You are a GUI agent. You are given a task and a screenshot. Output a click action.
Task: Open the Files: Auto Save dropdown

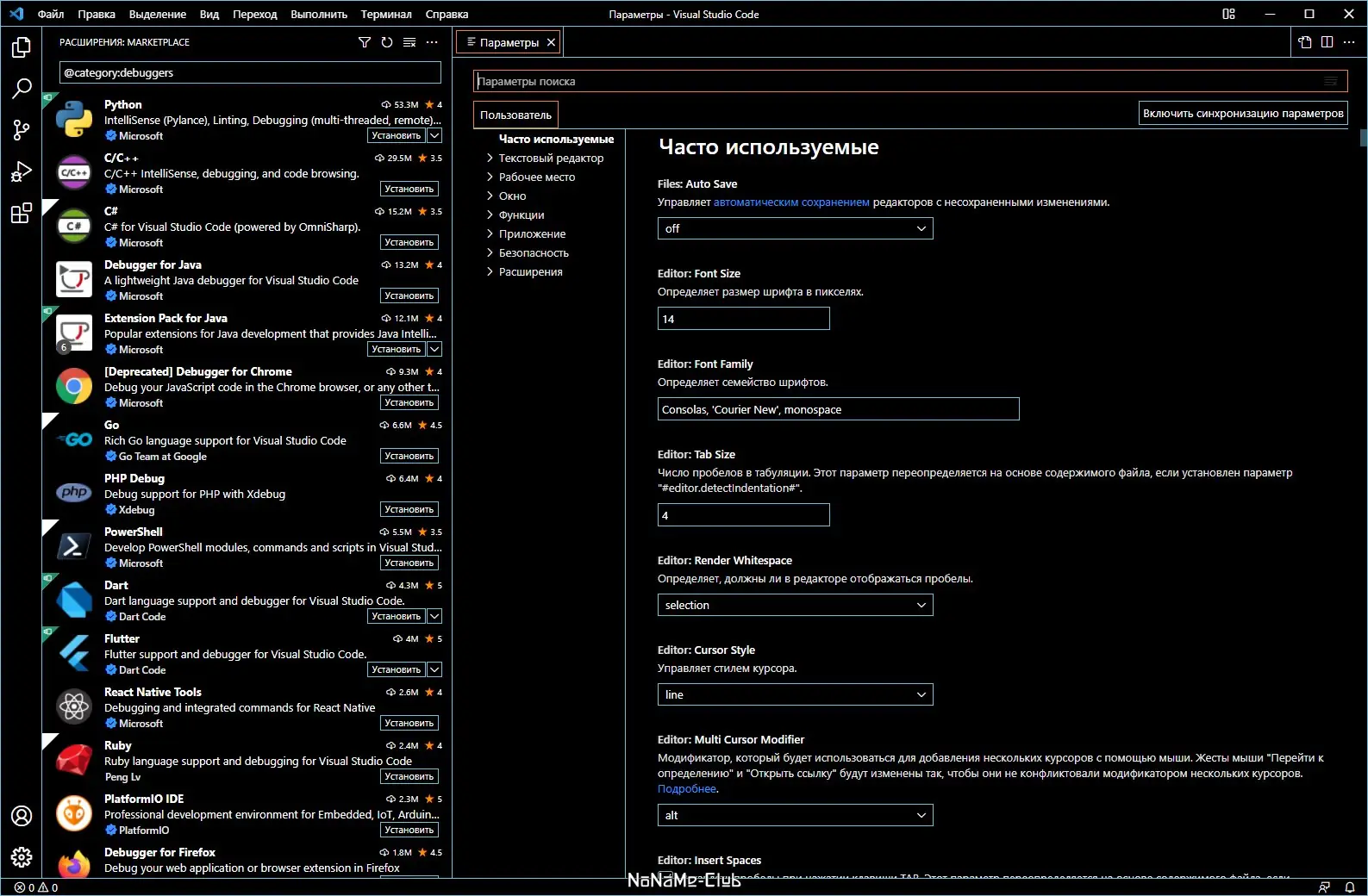[x=795, y=228]
